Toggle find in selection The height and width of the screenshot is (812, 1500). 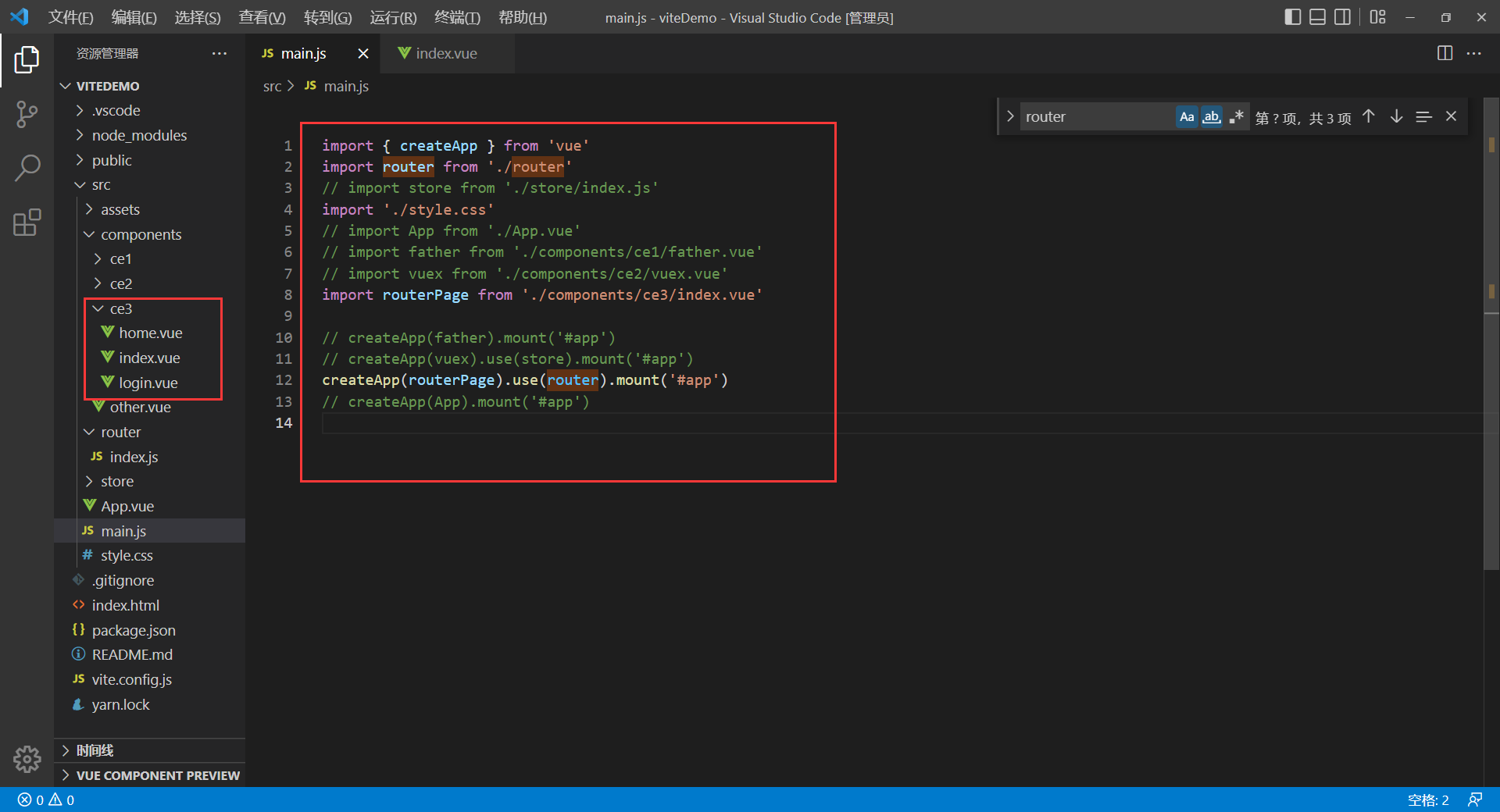point(1423,116)
